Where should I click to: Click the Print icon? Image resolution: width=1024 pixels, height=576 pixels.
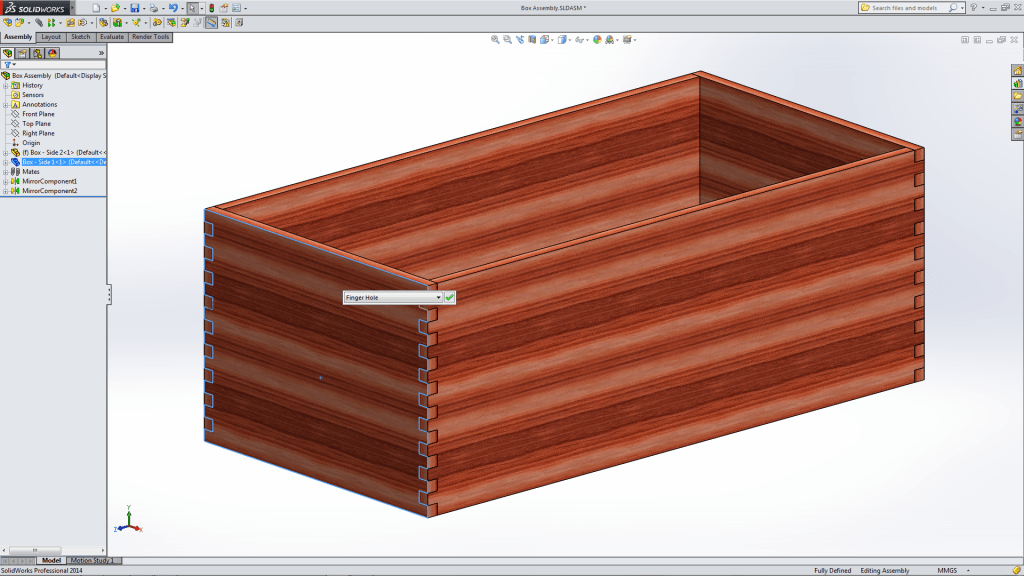(153, 8)
